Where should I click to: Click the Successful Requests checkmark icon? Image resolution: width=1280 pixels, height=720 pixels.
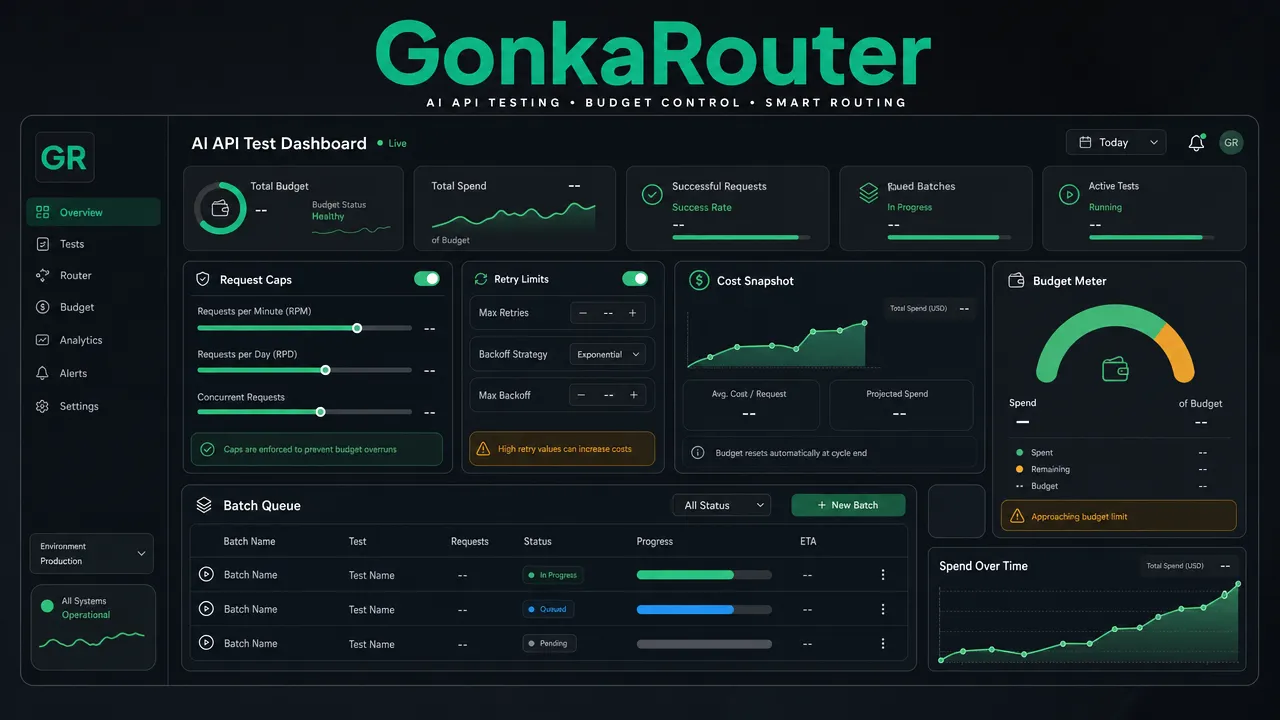(x=652, y=196)
